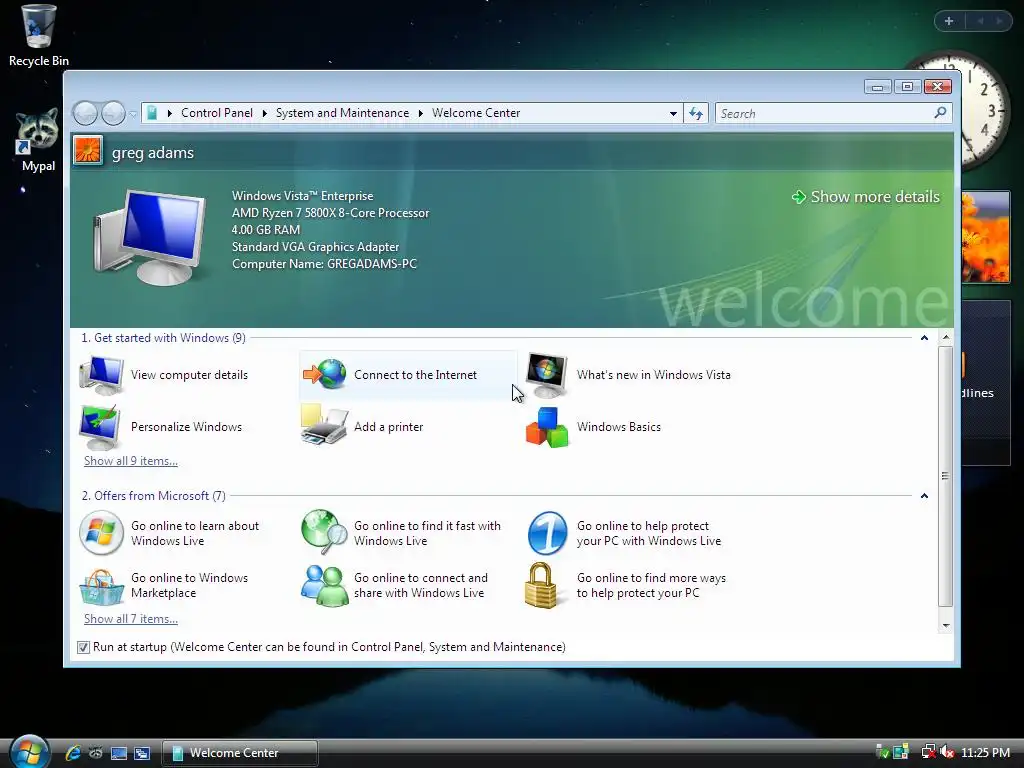Click the refresh button beside address bar

point(696,114)
